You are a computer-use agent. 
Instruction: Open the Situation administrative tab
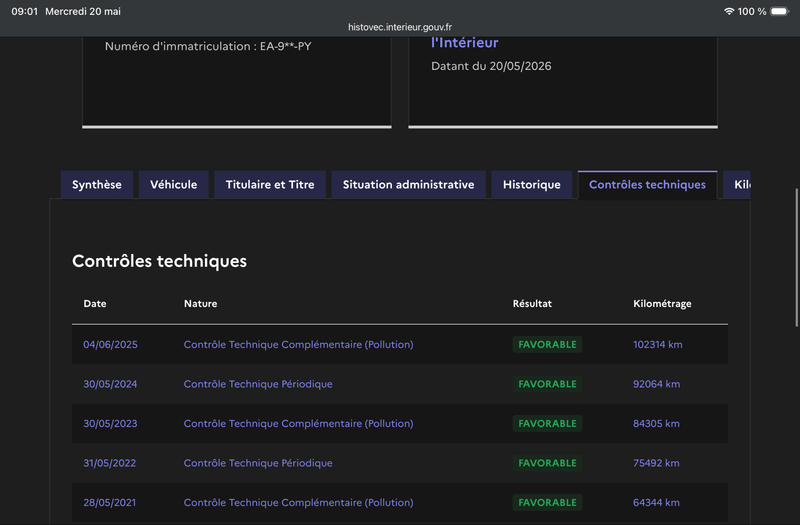coord(409,185)
